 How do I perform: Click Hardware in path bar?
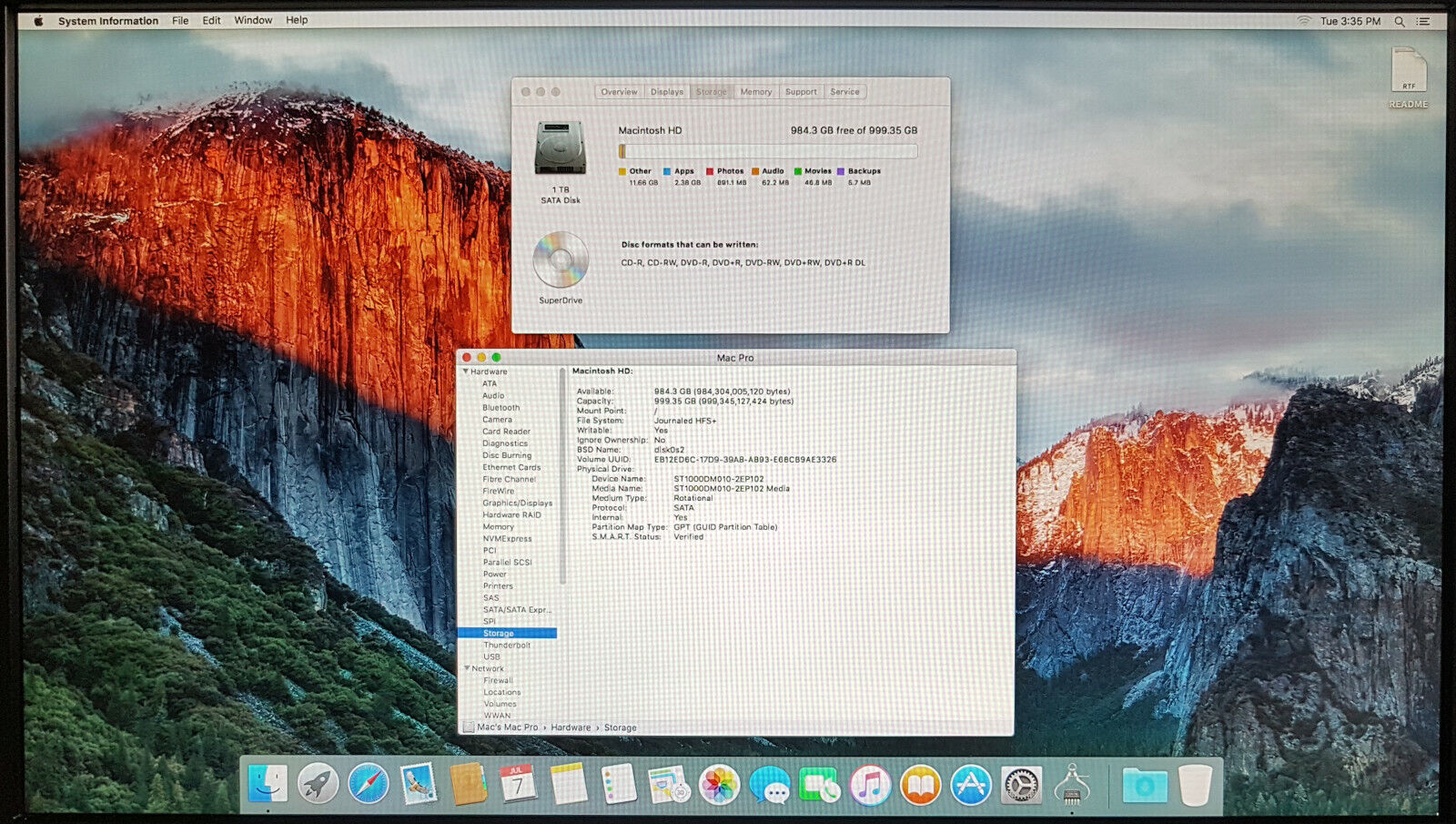pyautogui.click(x=571, y=727)
